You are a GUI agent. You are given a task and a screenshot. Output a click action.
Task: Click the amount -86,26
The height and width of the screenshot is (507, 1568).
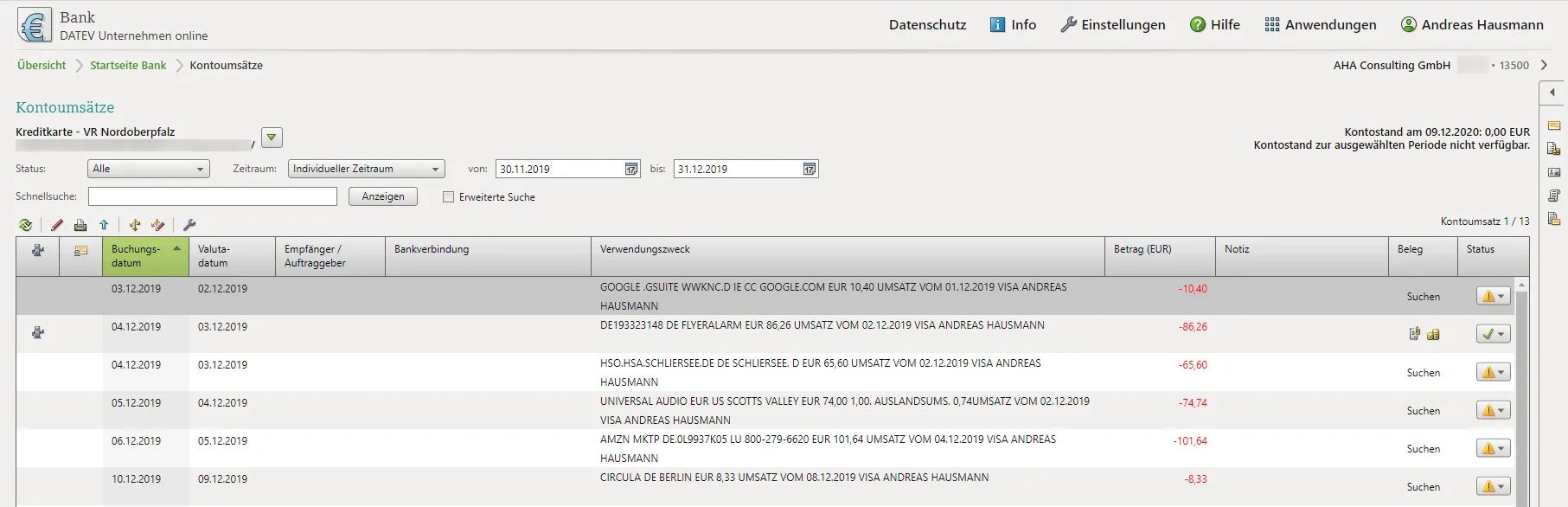pyautogui.click(x=1193, y=327)
